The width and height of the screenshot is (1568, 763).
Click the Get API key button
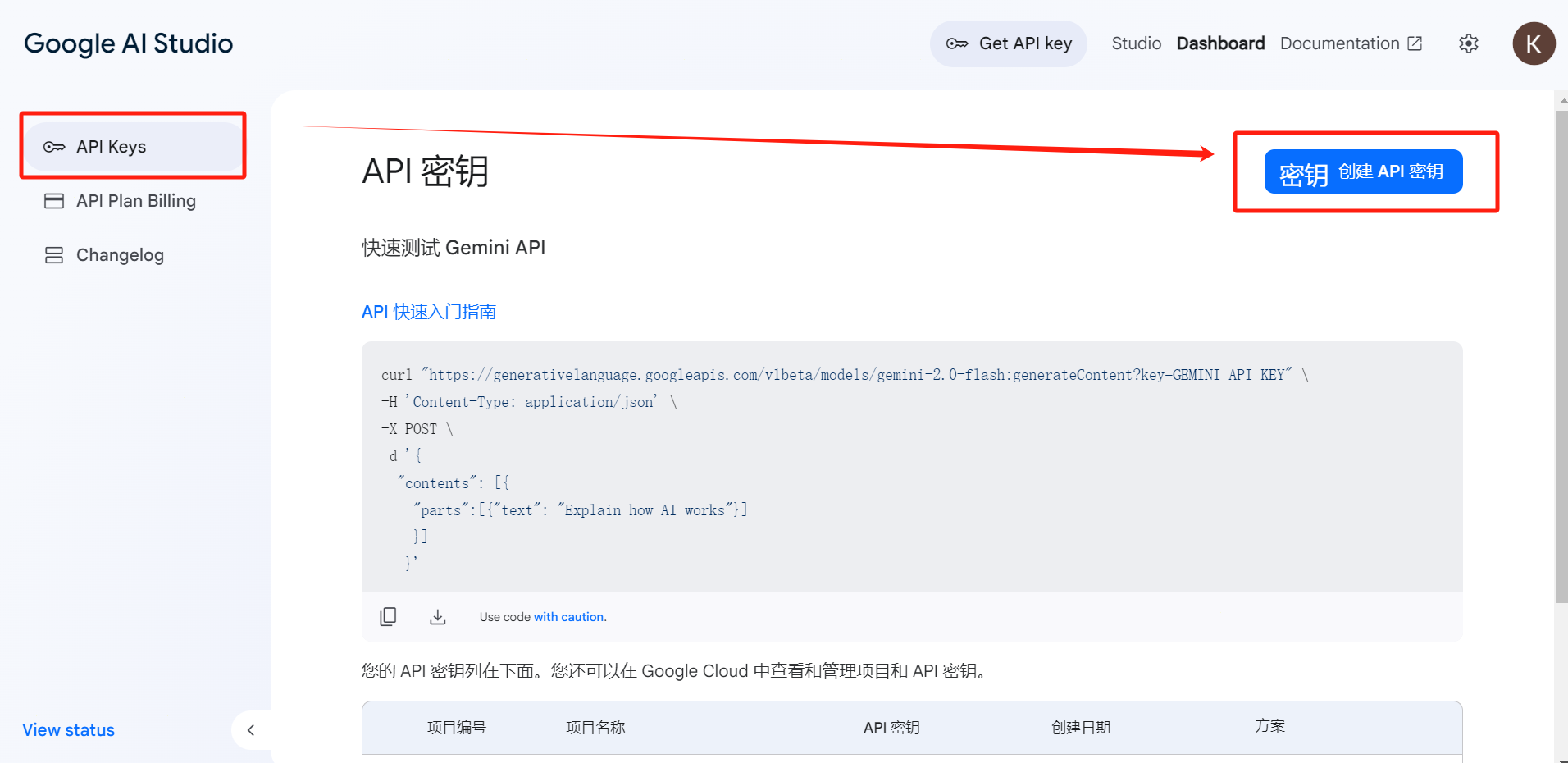pos(1008,43)
